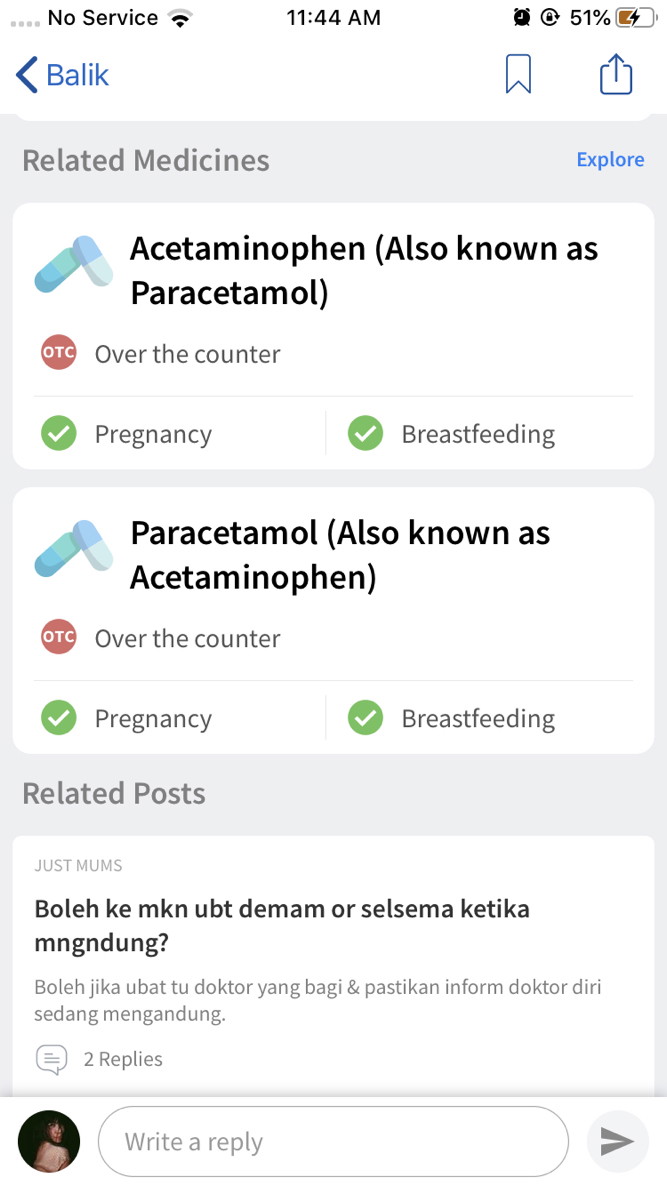Tap the pill icon beside Paracetamol card
The height and width of the screenshot is (1186, 667).
click(74, 548)
